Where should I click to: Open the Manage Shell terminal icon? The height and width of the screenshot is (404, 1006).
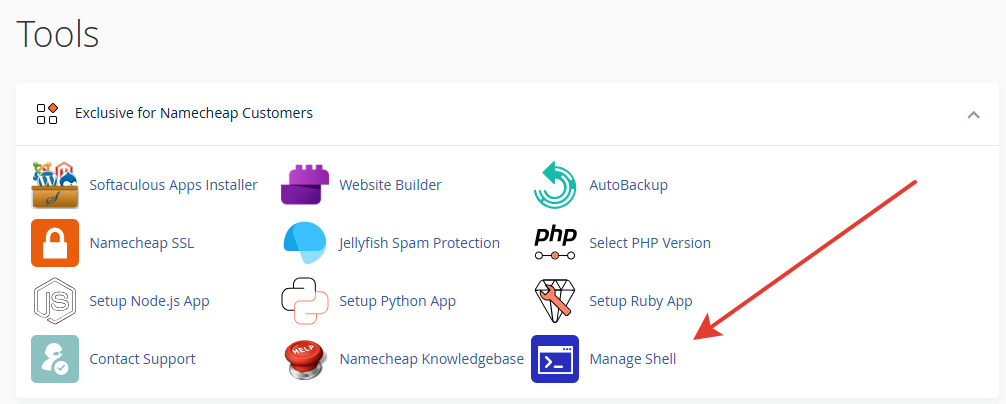[x=555, y=359]
